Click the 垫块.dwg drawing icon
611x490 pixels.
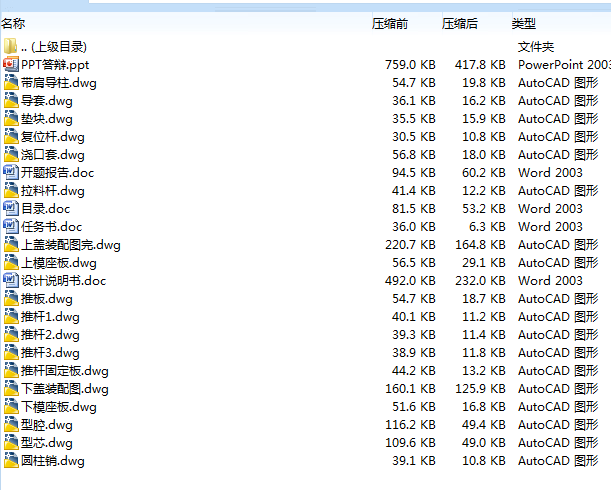point(11,119)
